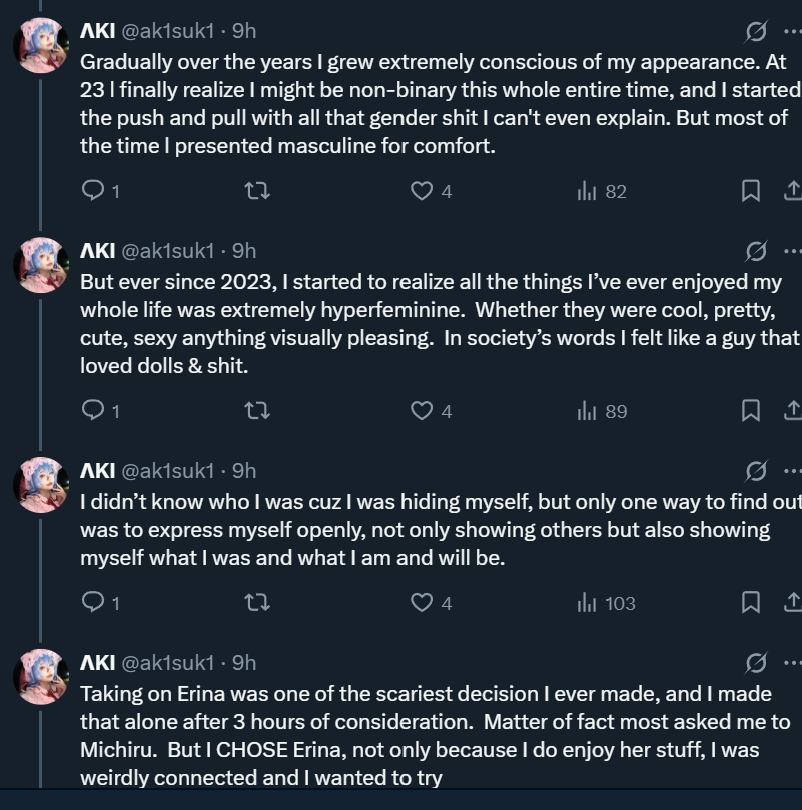
Task: Open the avatar on the Erina tweet
Action: tap(41, 676)
